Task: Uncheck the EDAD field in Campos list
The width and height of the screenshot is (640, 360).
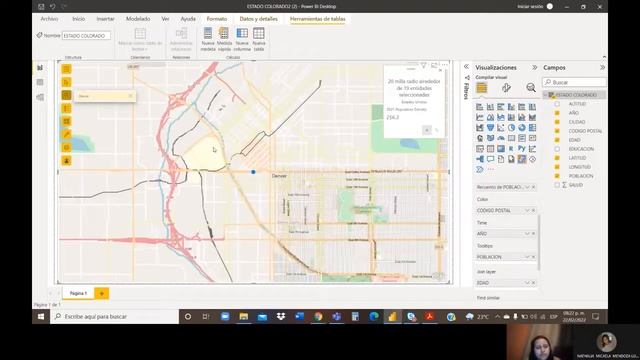Action: [x=557, y=140]
